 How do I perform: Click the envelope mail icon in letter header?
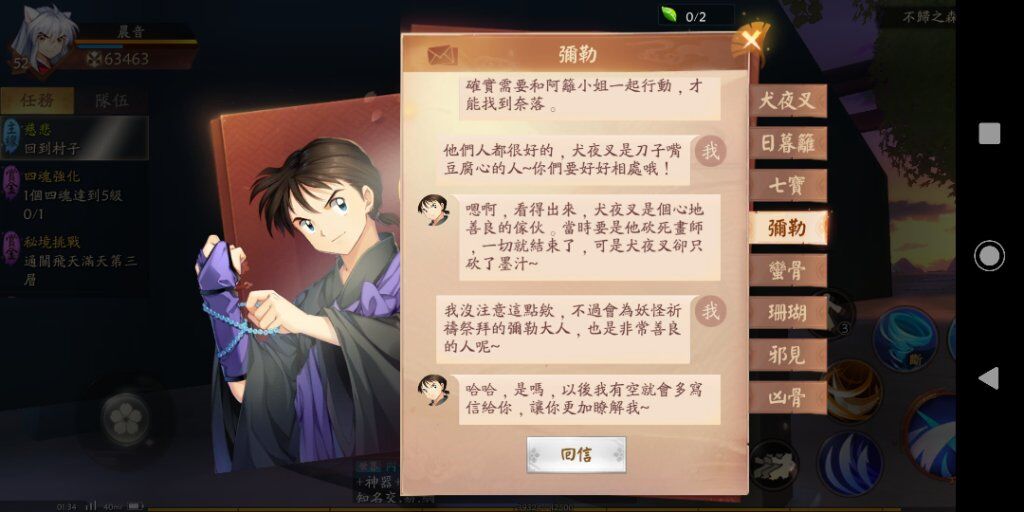442,55
